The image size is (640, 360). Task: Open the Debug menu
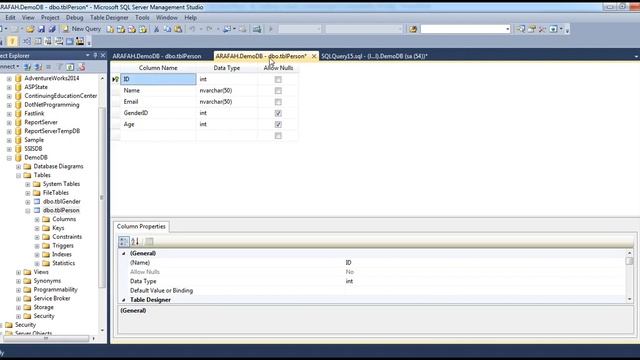click(x=74, y=18)
